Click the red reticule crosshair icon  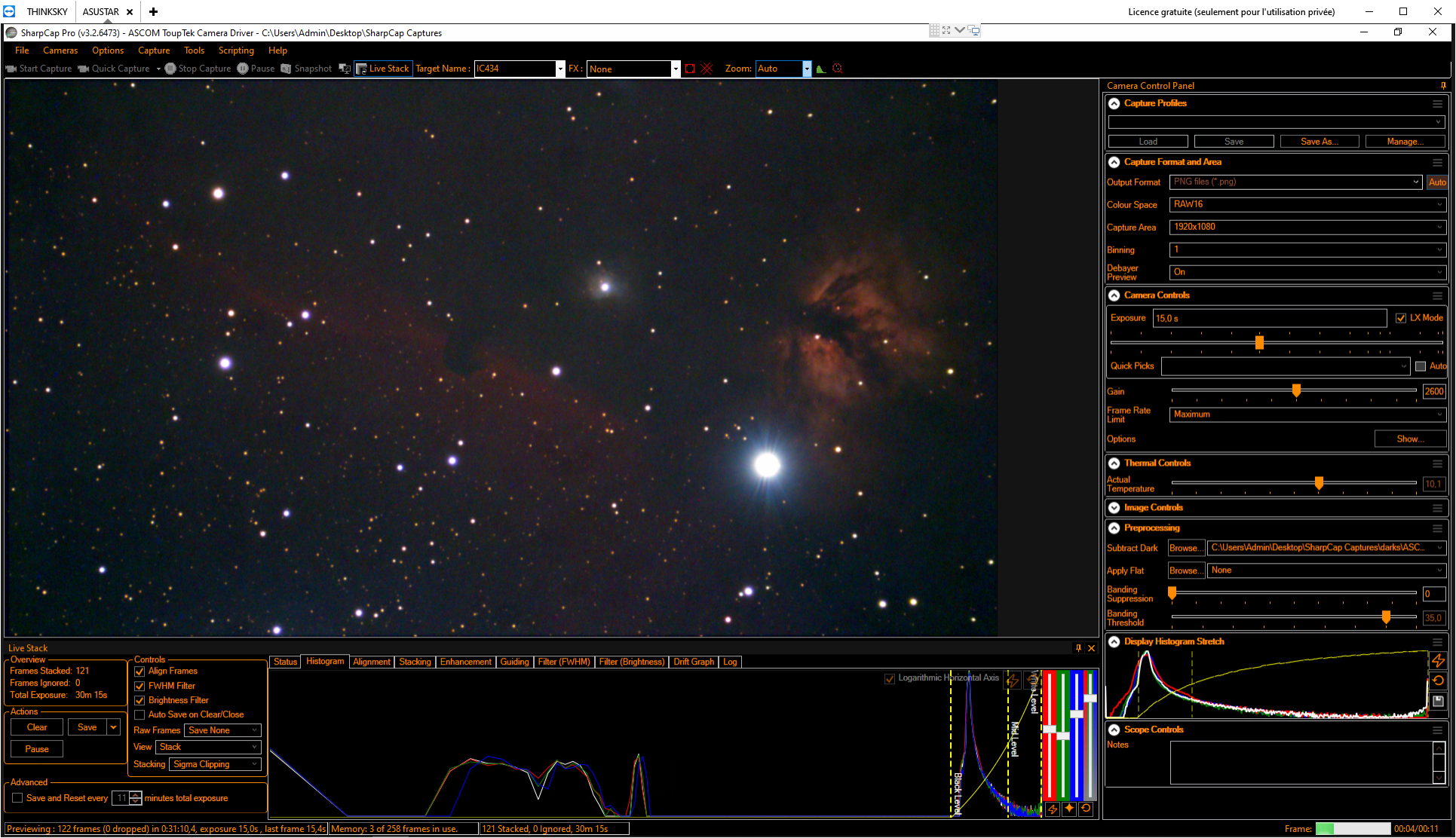(x=707, y=69)
